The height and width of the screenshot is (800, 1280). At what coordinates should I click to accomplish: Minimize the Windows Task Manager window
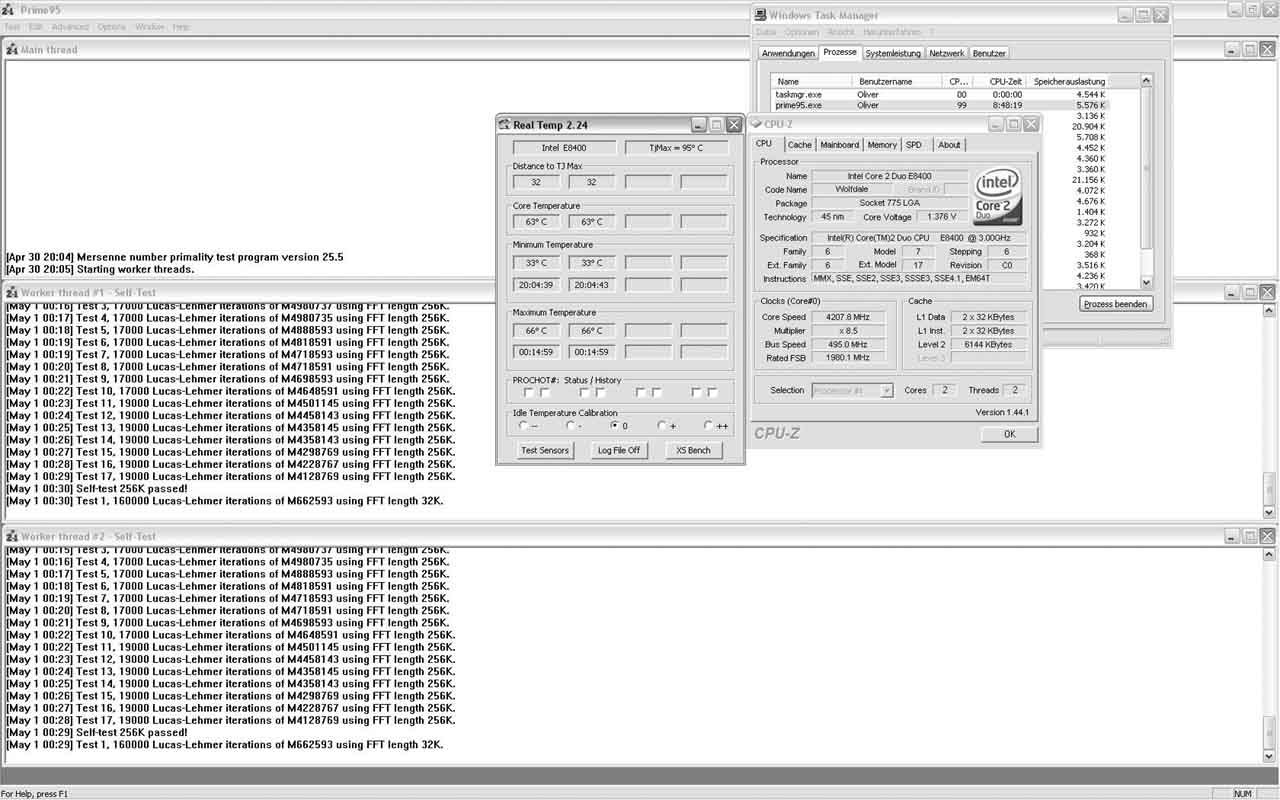(1125, 15)
